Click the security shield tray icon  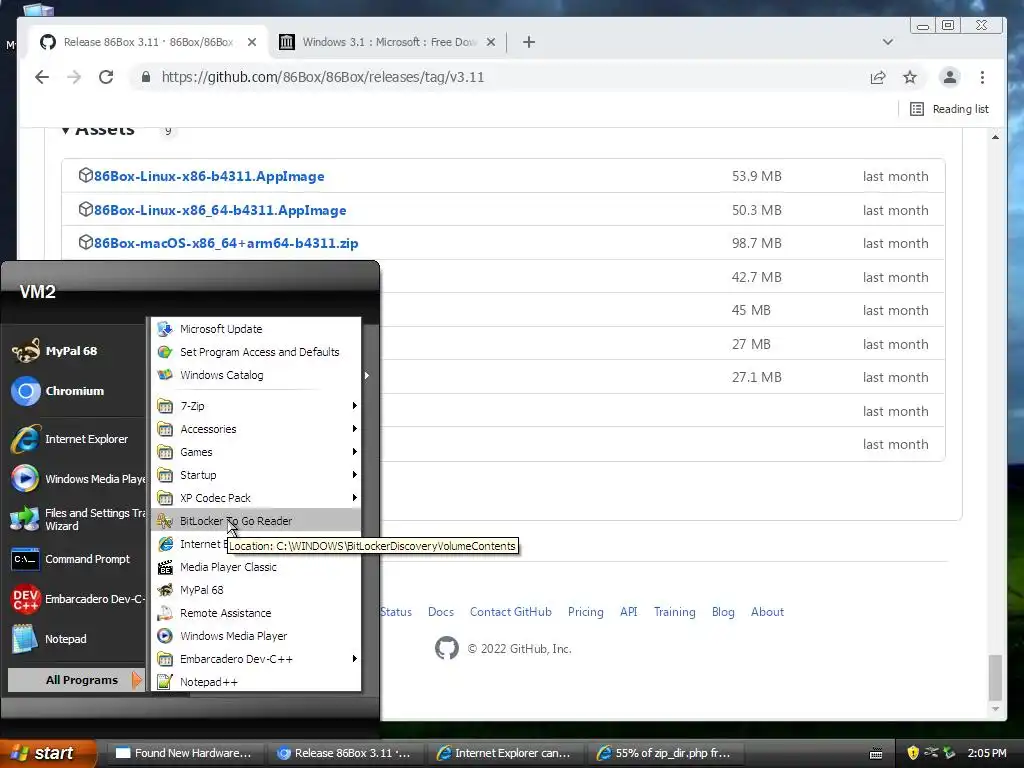coord(913,753)
